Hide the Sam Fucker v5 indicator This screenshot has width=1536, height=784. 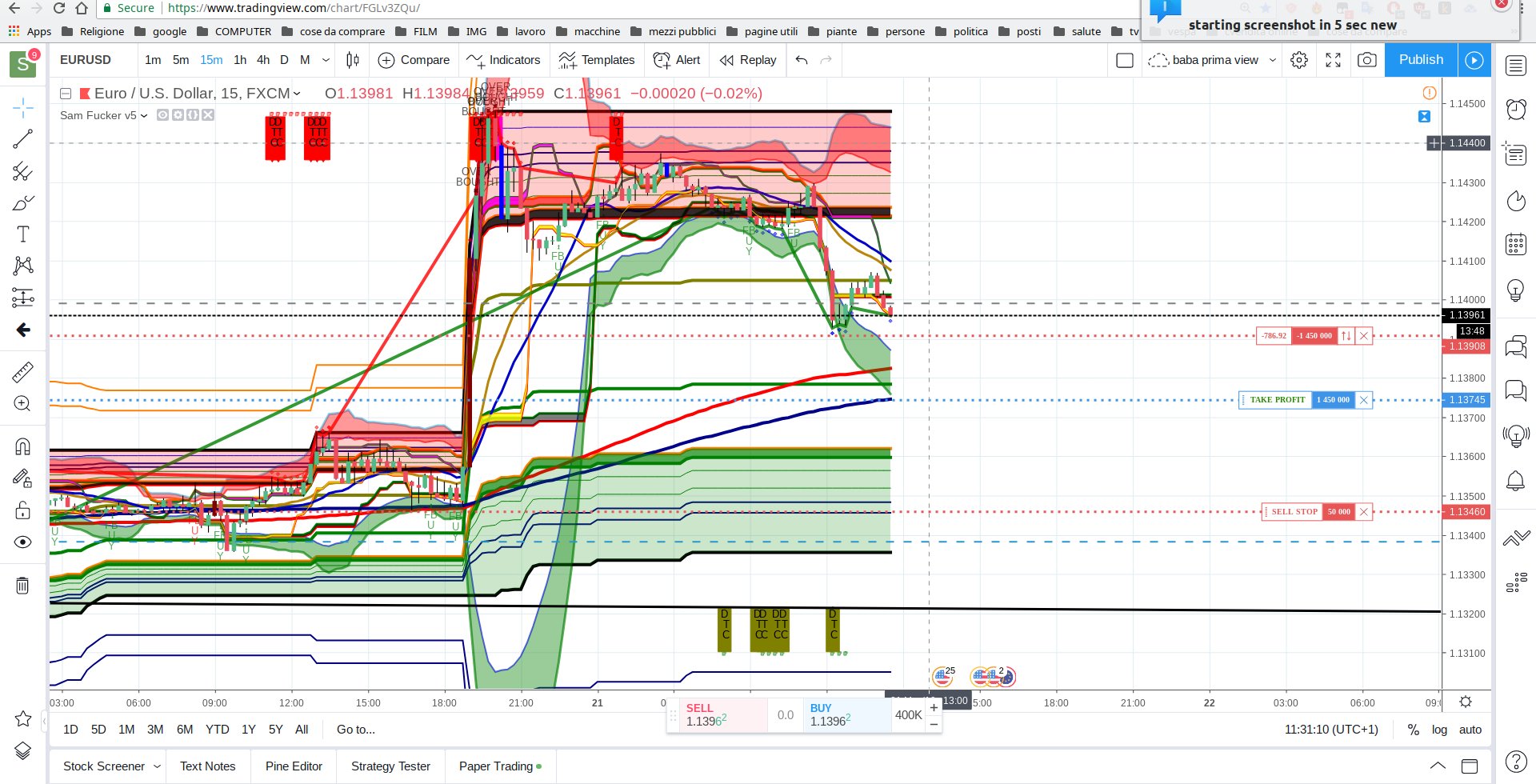(x=162, y=115)
